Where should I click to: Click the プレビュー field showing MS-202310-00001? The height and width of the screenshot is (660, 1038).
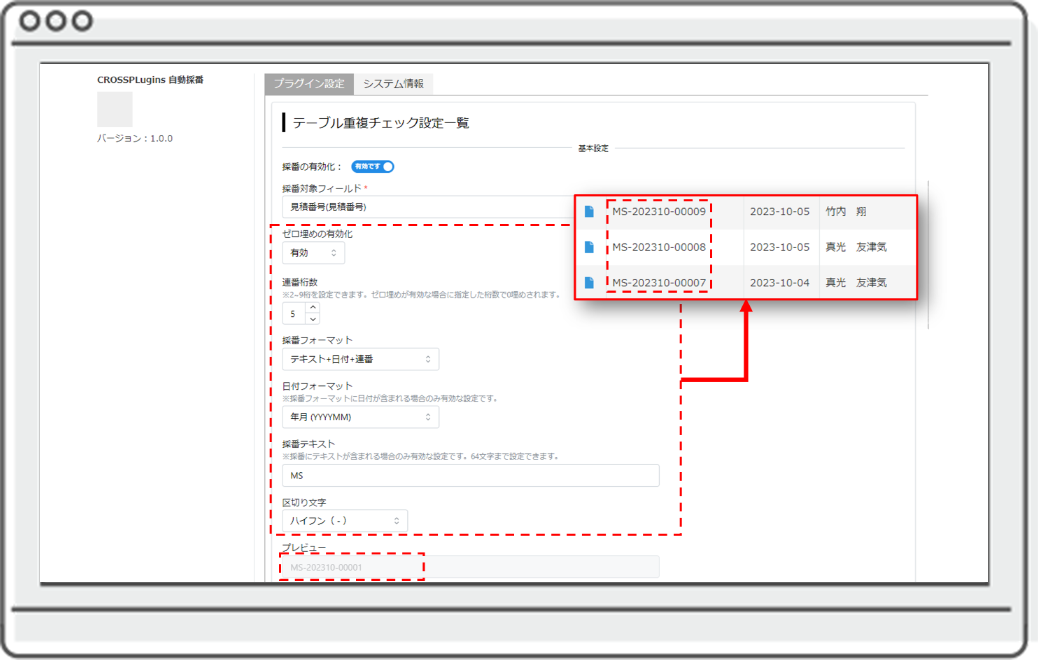coord(470,567)
